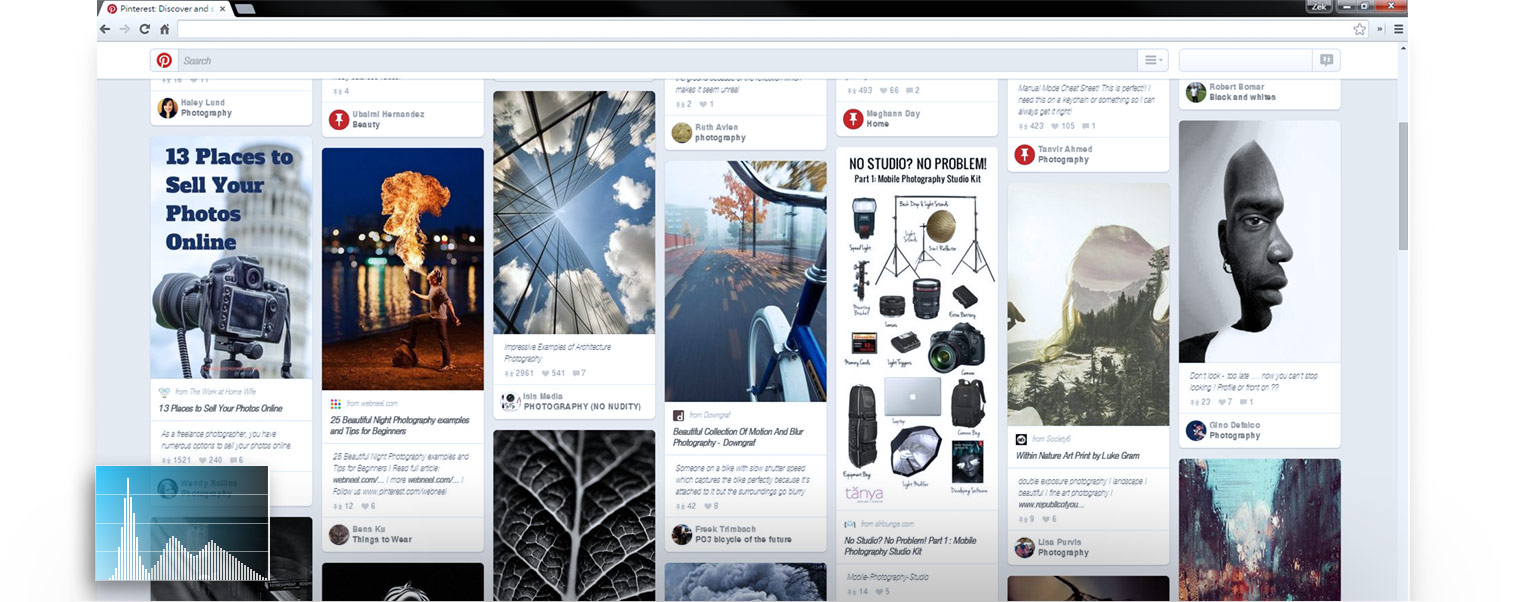
Task: Click the profile name field beside notifications
Action: click(1245, 60)
